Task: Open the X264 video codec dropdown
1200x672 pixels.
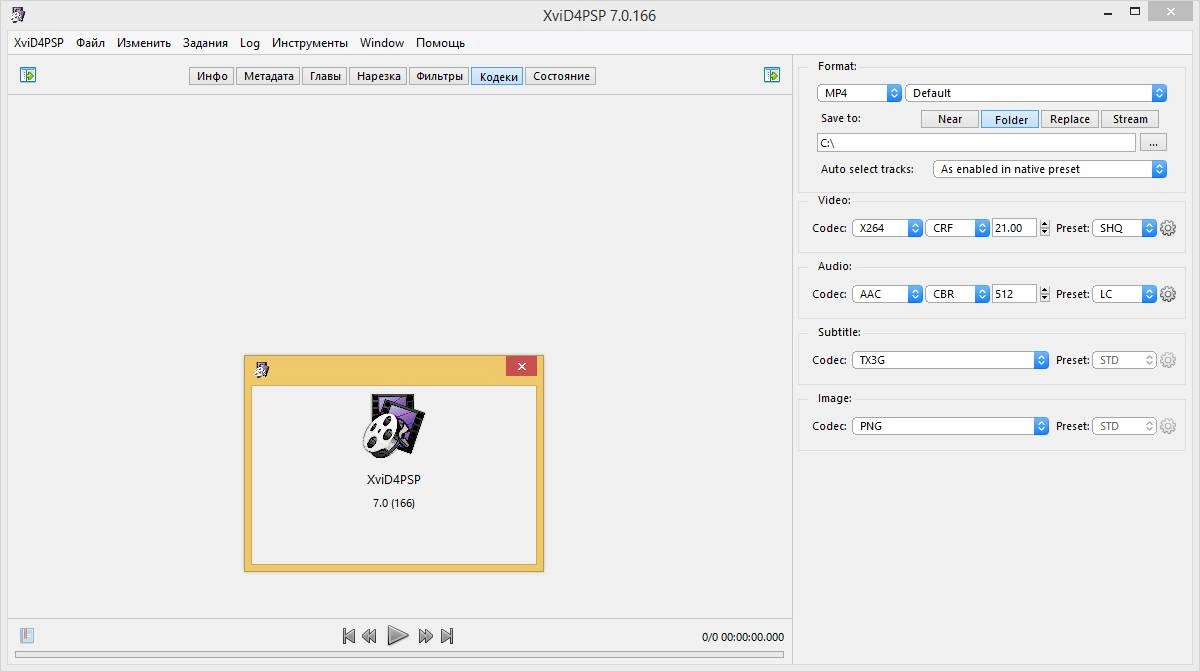Action: pos(886,228)
